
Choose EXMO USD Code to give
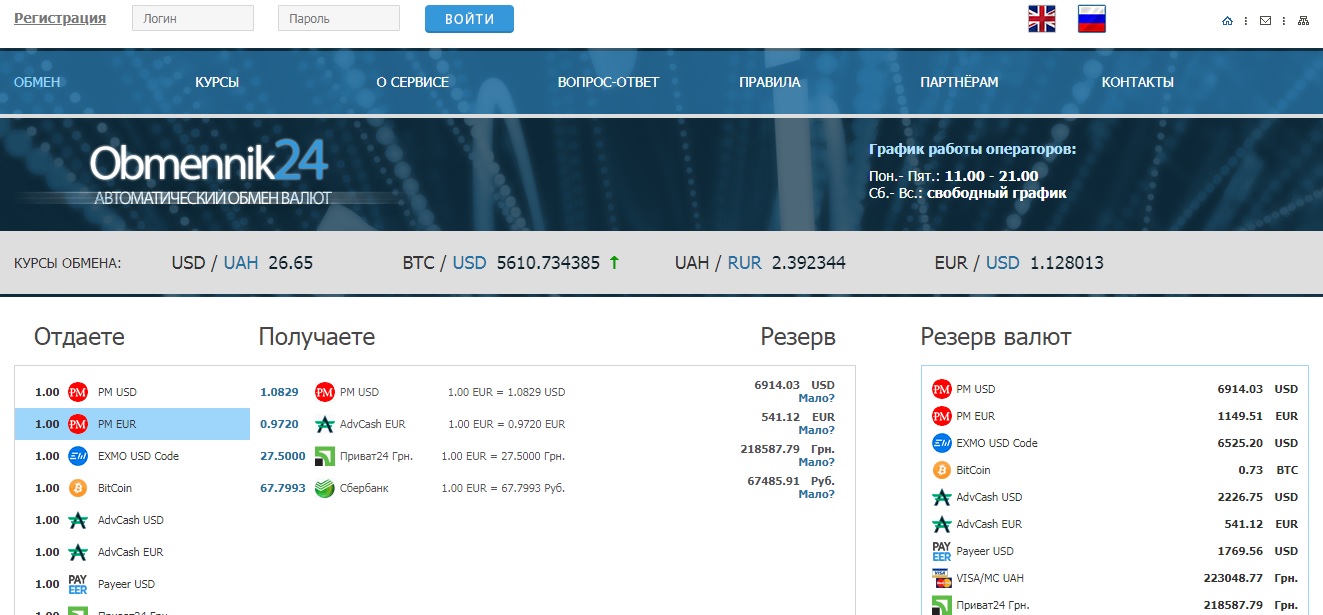tap(137, 456)
